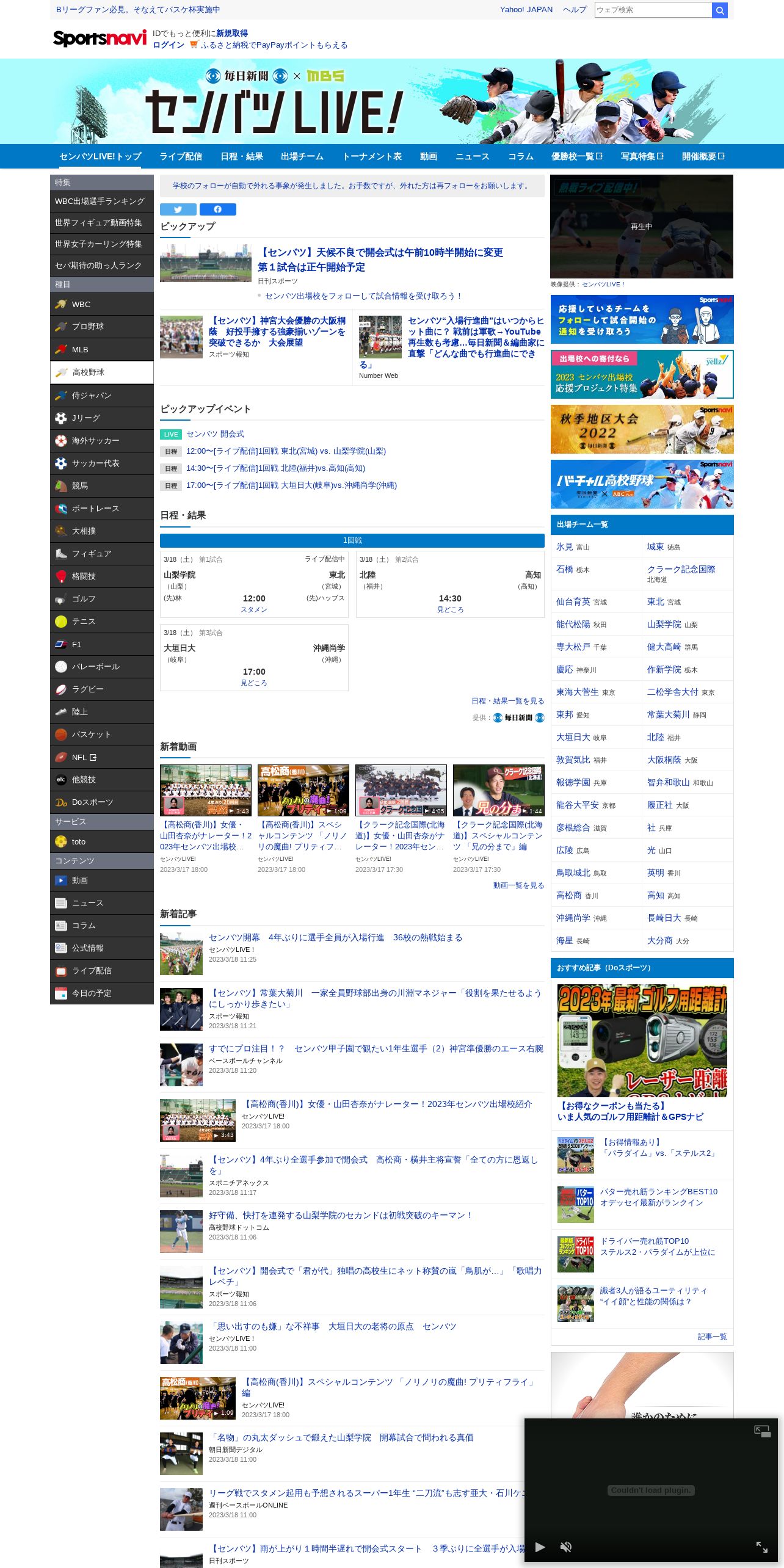The height and width of the screenshot is (1568, 784).
Task: Click the ログイン link
Action: click(169, 45)
